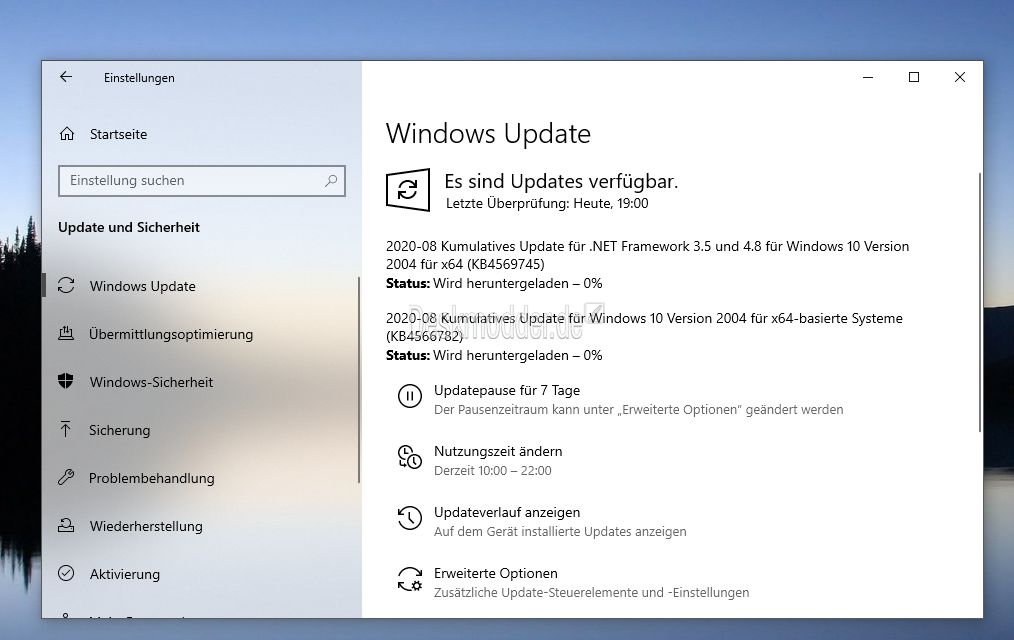Viewport: 1014px width, 640px height.
Task: Click the pause icon for Updatepause
Action: pyautogui.click(x=410, y=396)
